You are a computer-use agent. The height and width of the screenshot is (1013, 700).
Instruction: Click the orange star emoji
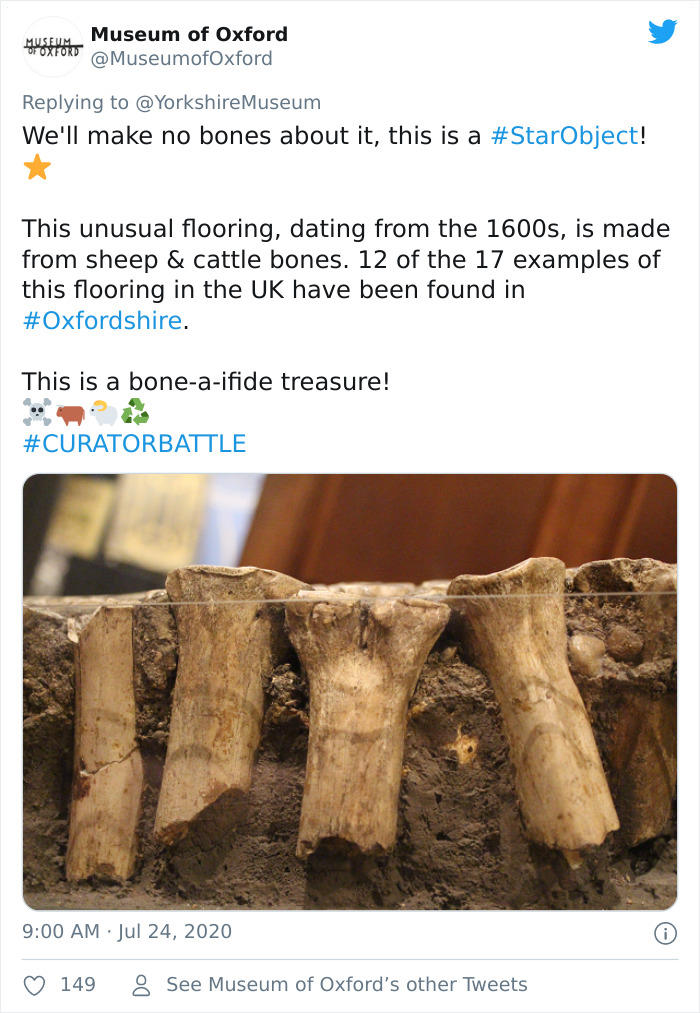coord(37,167)
